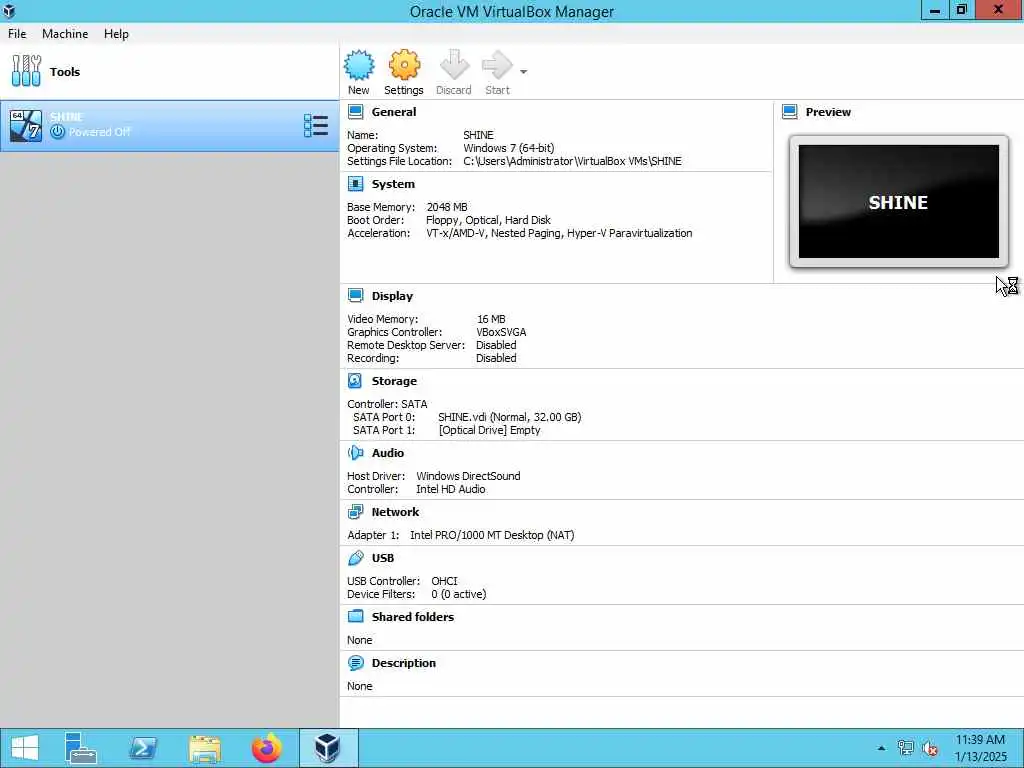Click the VBoxSVGA graphics controller value
Screen dimensions: 1024x768
point(501,332)
